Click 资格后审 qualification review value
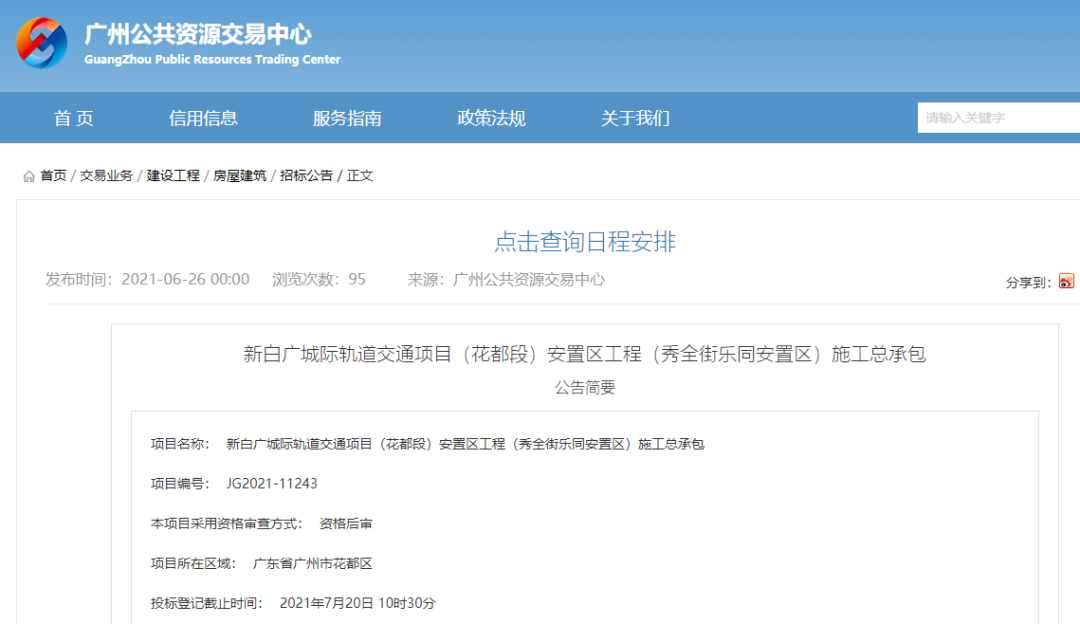Screen dimensions: 1080x624 point(346,523)
